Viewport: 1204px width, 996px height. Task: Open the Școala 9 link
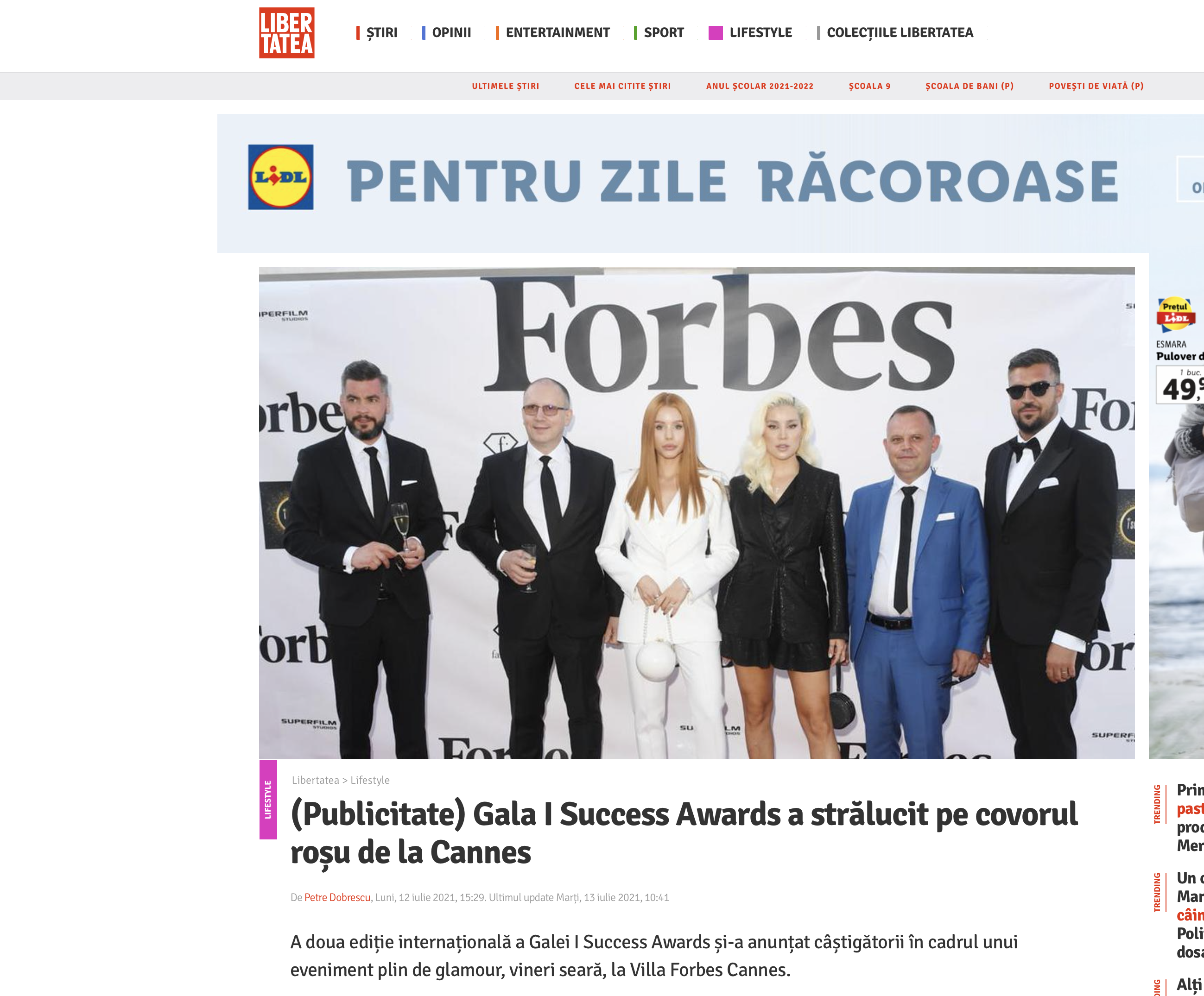coord(870,86)
